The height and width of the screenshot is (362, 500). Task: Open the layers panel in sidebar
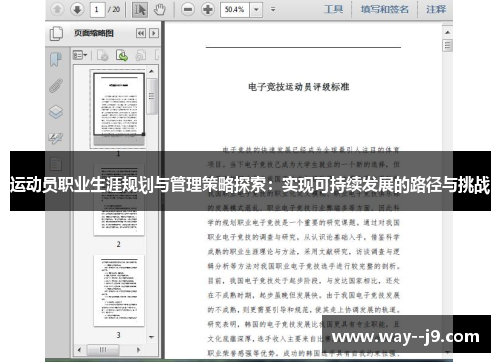click(56, 112)
